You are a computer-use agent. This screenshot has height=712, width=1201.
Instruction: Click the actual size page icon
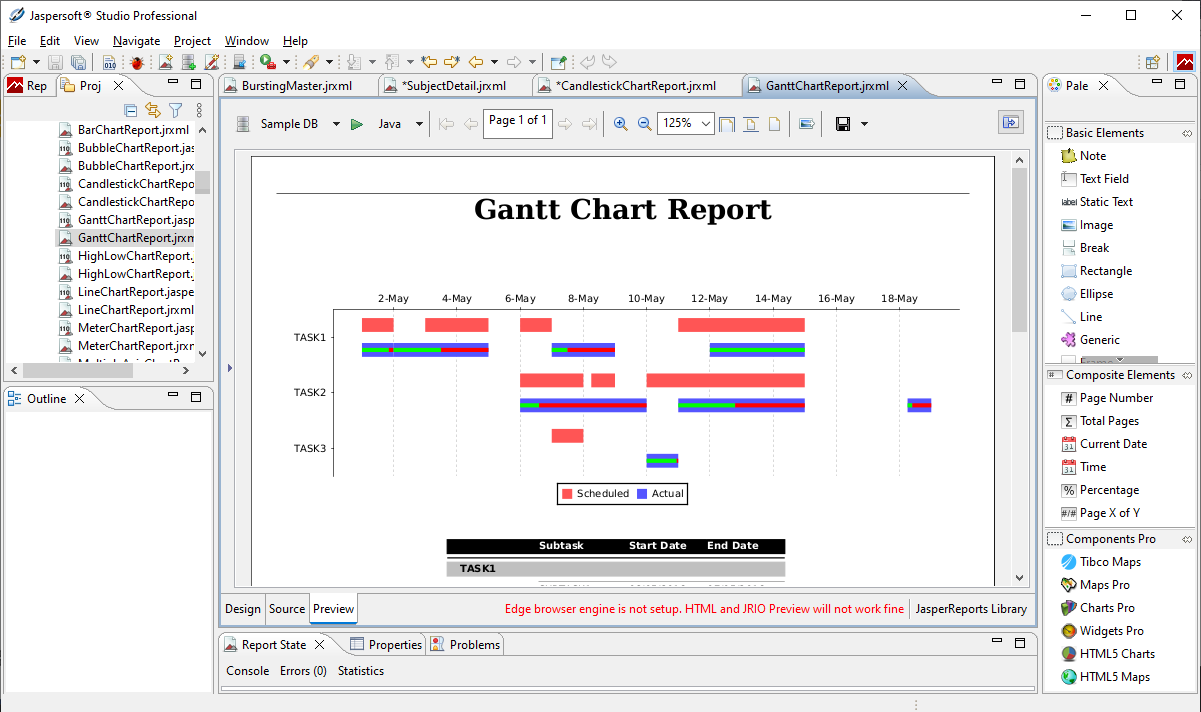773,124
